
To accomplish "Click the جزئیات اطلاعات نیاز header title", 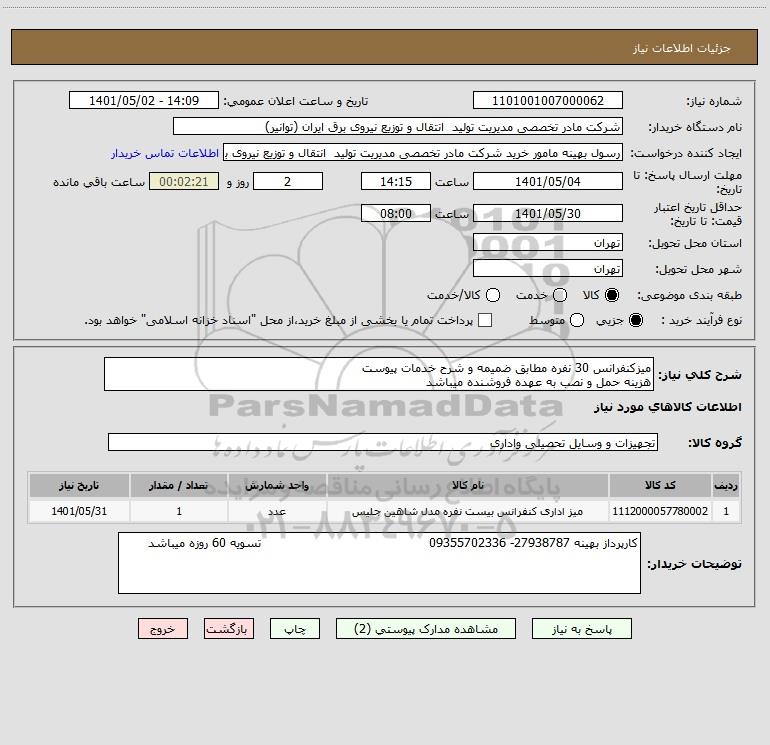I will [682, 48].
